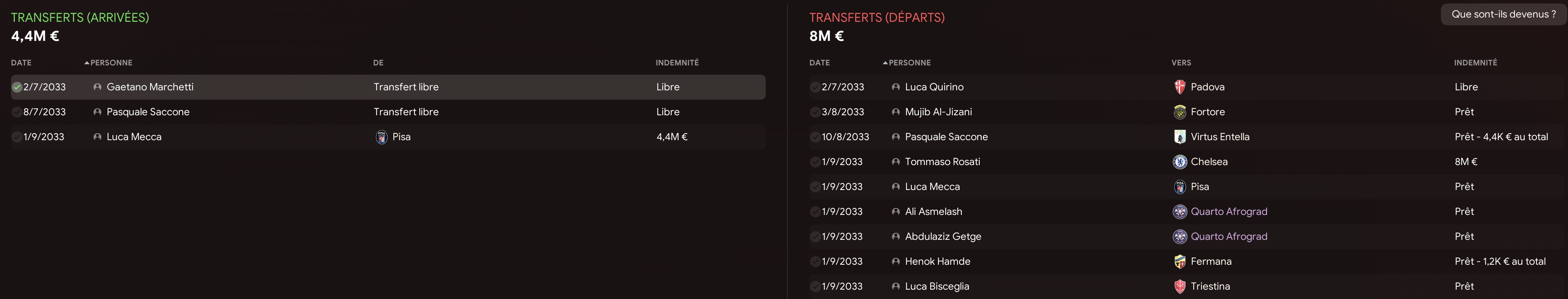The height and width of the screenshot is (299, 1568).
Task: Sort departures by INDEMNITÉ column header
Action: pos(1476,63)
